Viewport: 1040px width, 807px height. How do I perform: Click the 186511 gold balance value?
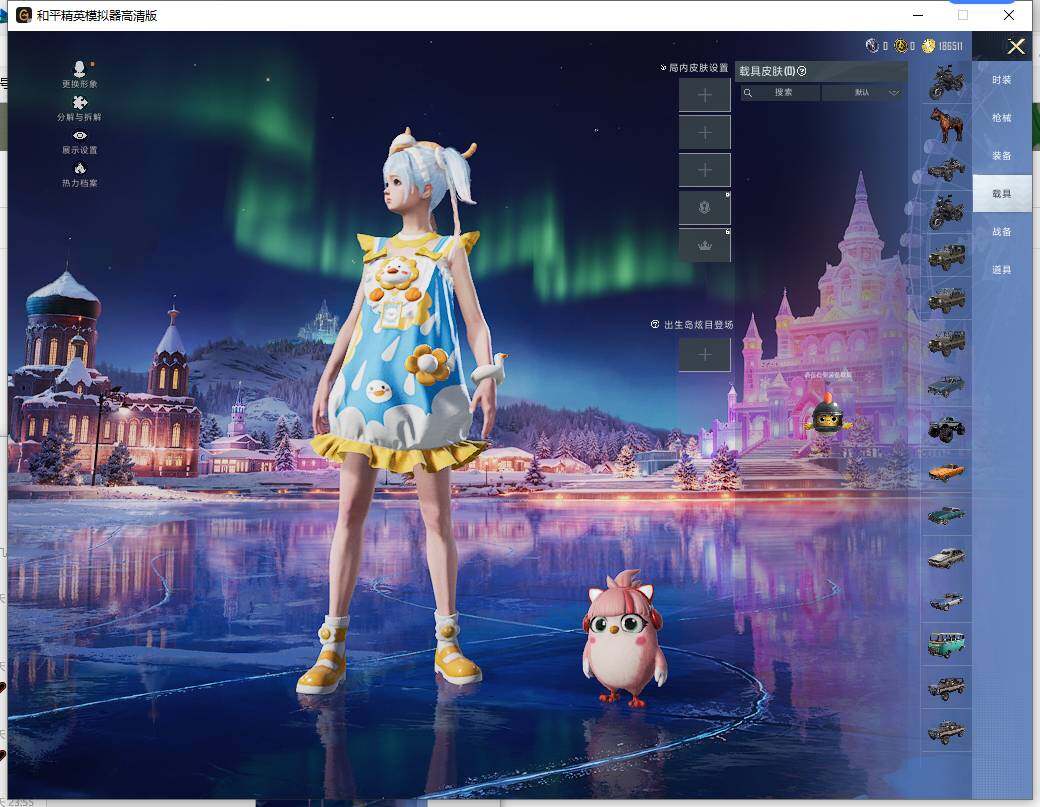coord(950,46)
